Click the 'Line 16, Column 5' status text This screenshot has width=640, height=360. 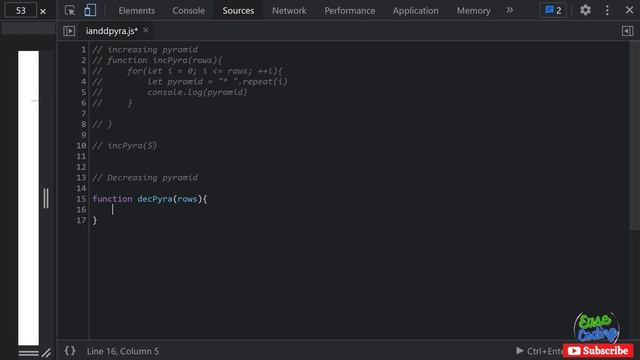point(123,351)
